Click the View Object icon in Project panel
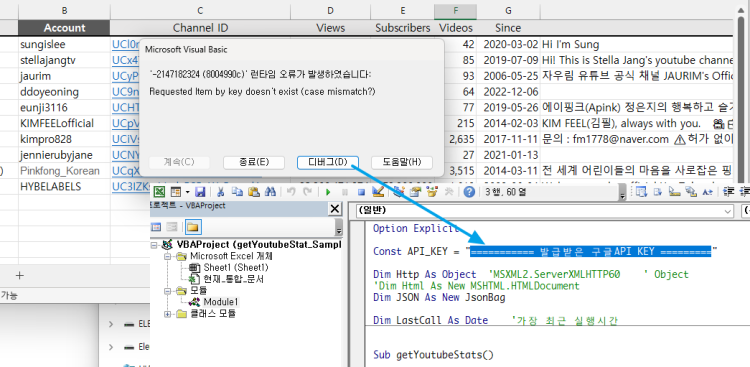The width and height of the screenshot is (750, 367). (x=172, y=227)
